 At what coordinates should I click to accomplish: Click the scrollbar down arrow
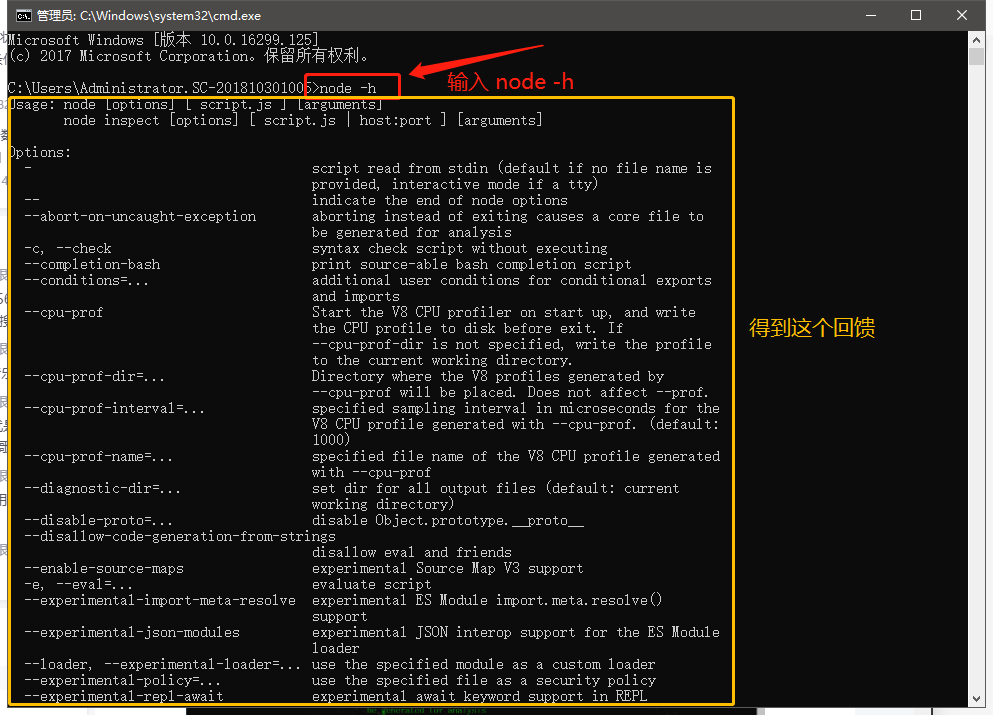pos(977,699)
